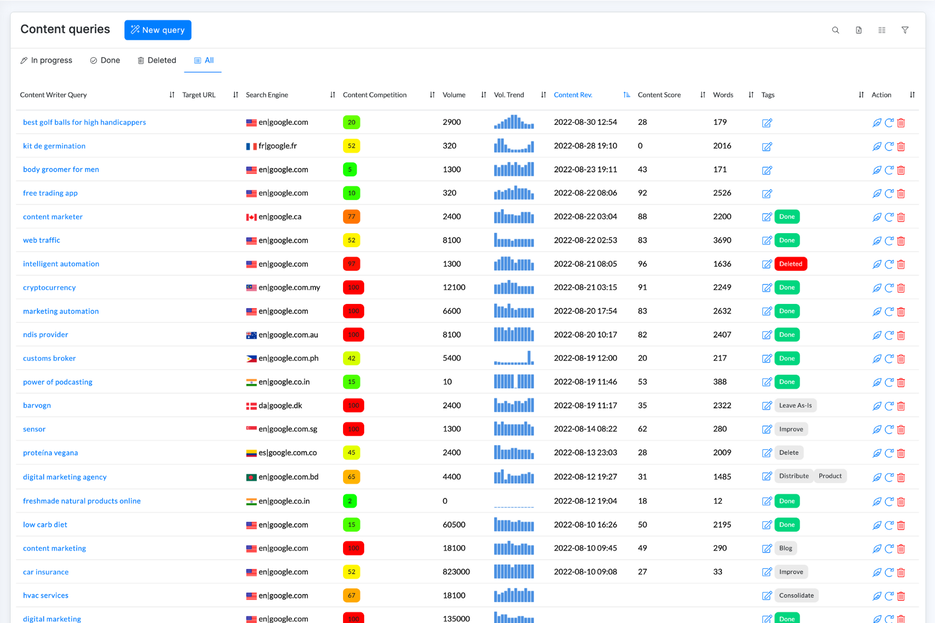Open the filter funnel icon
Screen dimensions: 935x623
(905, 30)
